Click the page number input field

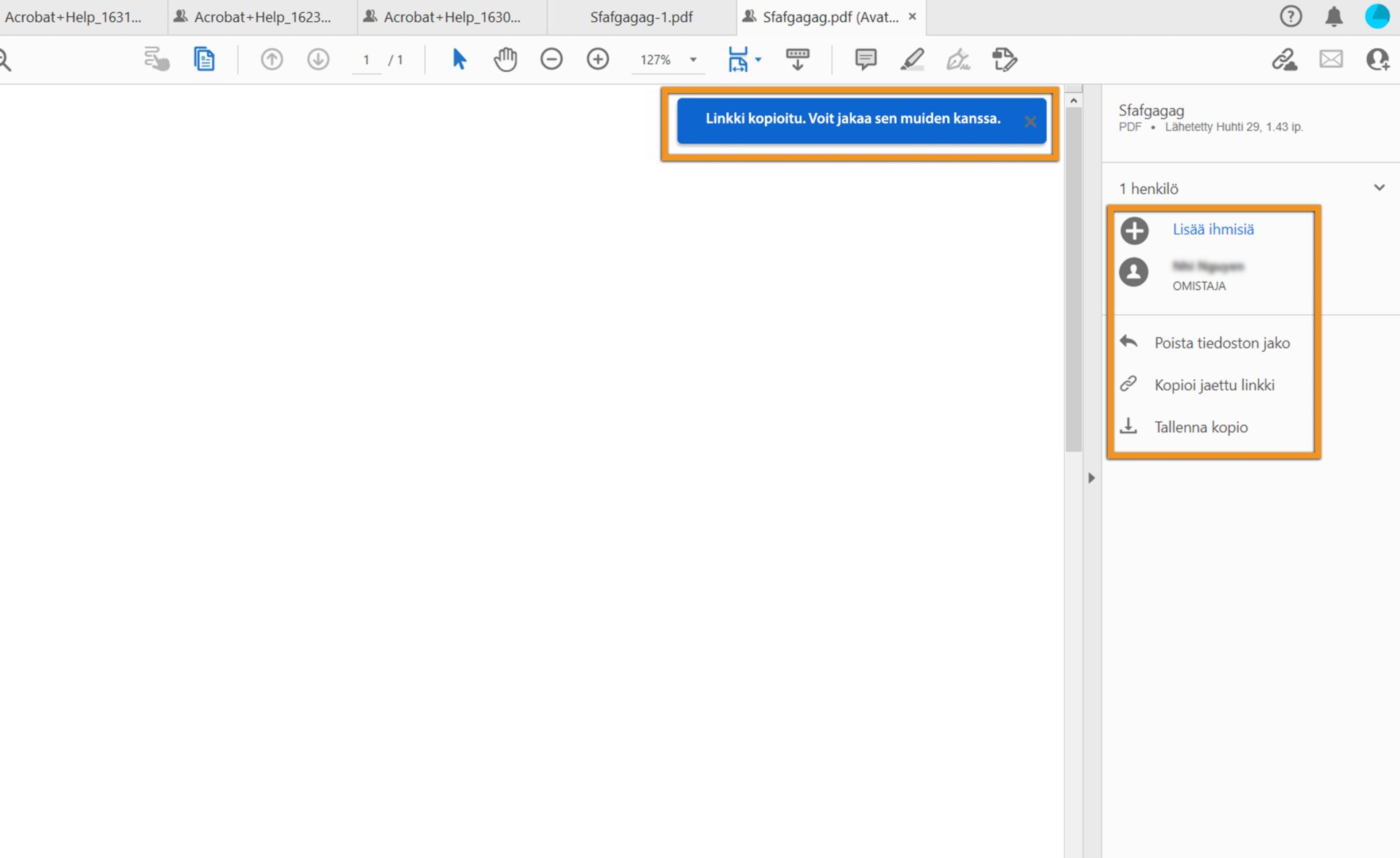coord(366,60)
